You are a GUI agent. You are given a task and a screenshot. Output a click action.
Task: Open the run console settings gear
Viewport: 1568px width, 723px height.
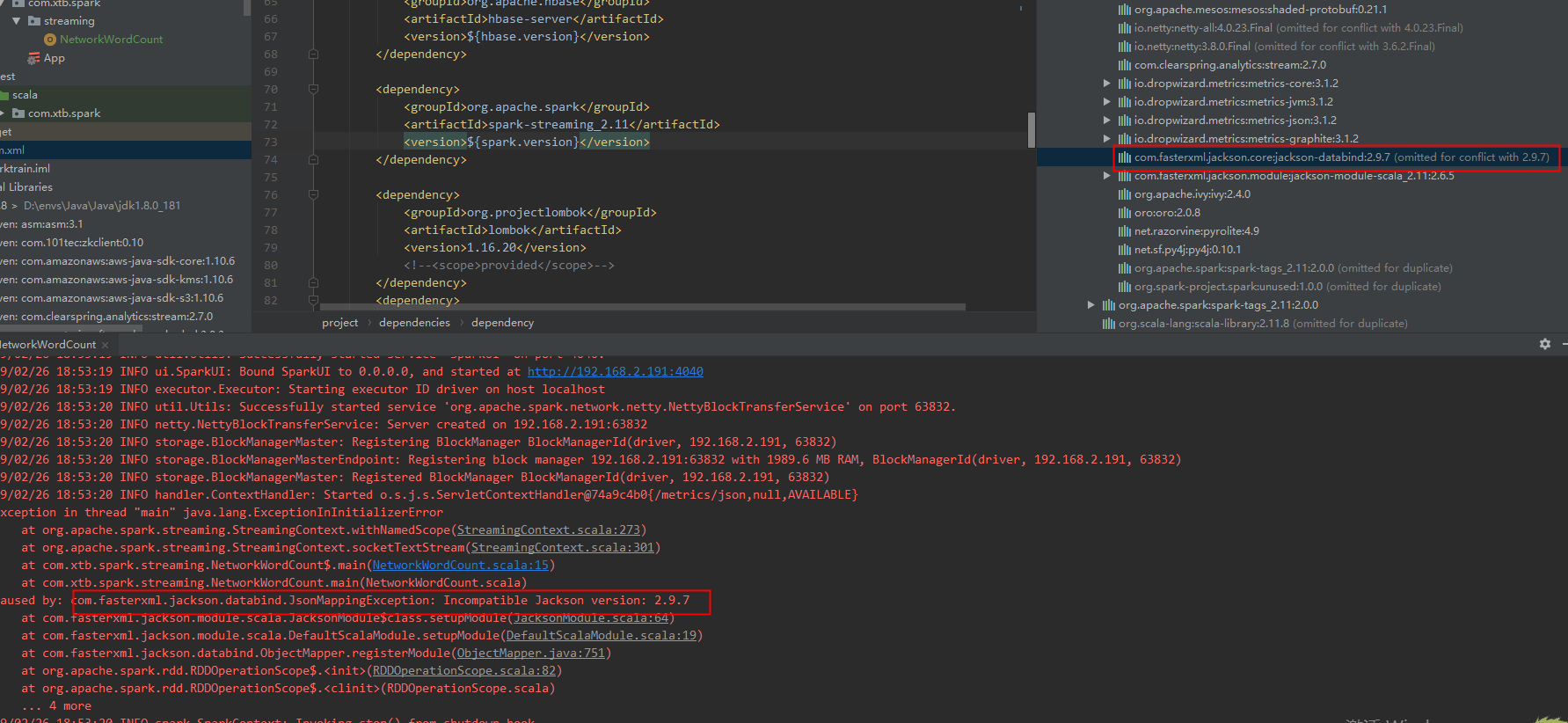(x=1545, y=344)
